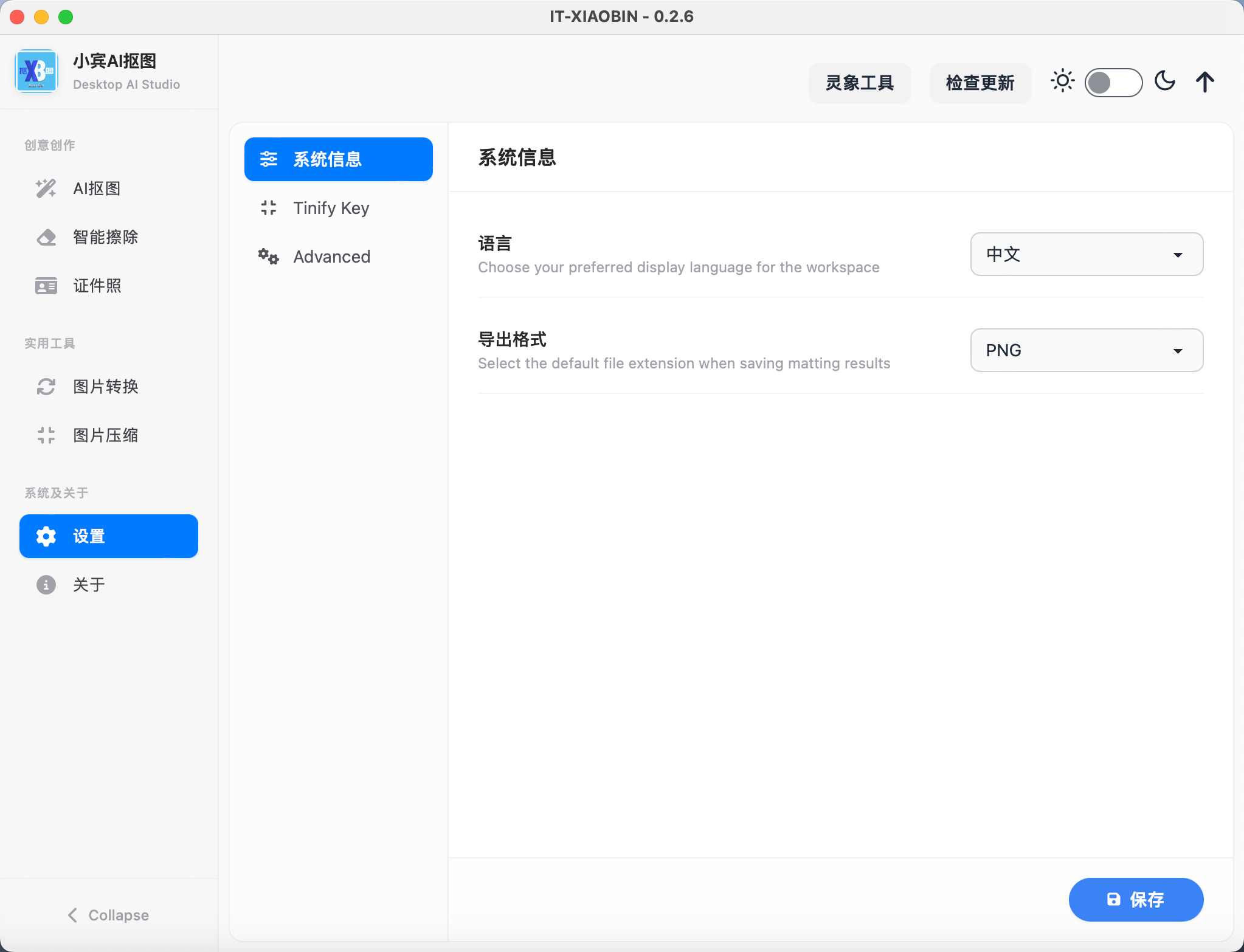Click the Collapse chevron icon

click(72, 915)
